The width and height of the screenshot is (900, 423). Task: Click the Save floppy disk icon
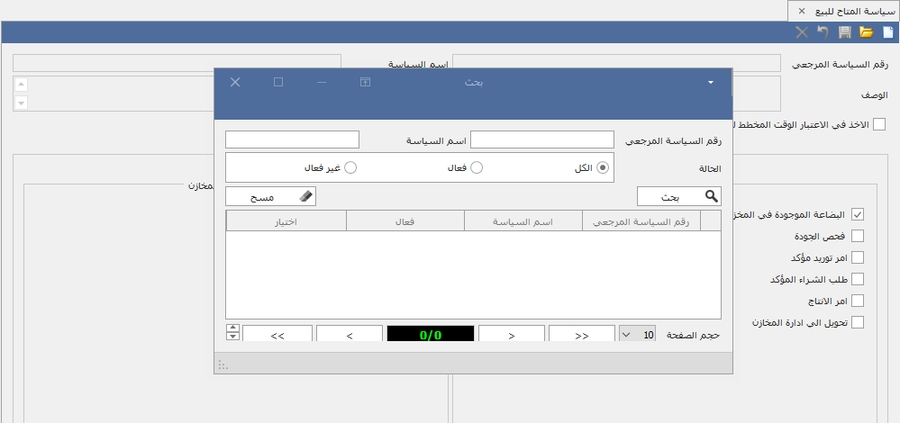(845, 33)
